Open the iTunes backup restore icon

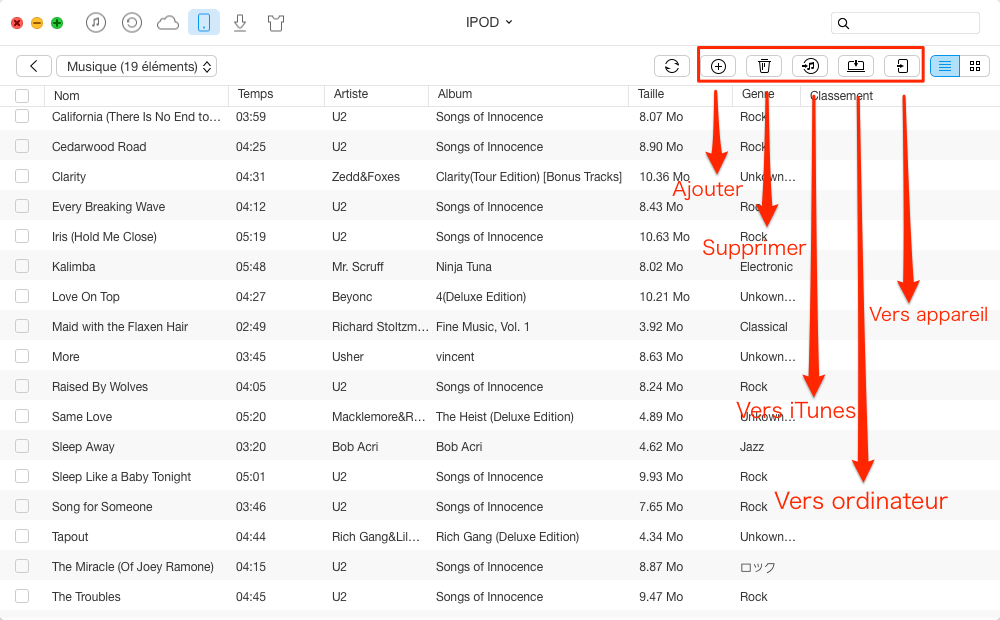[x=131, y=23]
